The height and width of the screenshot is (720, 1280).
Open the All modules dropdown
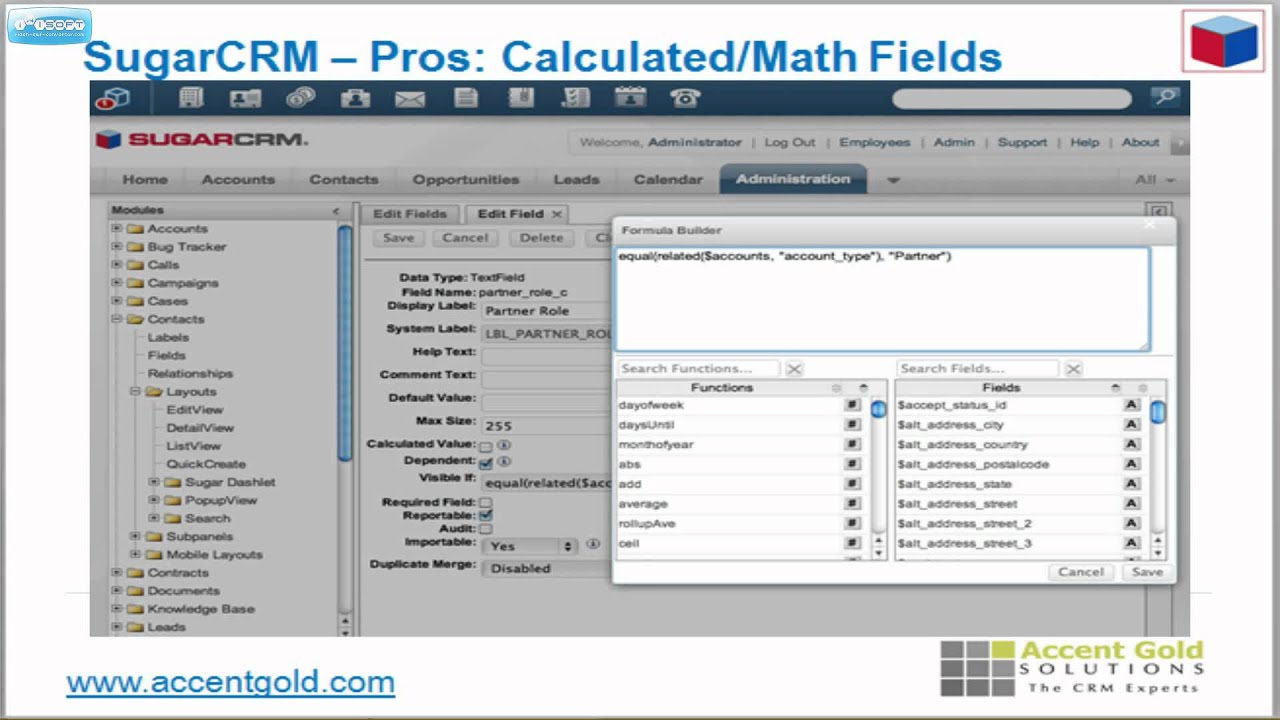coord(1155,180)
